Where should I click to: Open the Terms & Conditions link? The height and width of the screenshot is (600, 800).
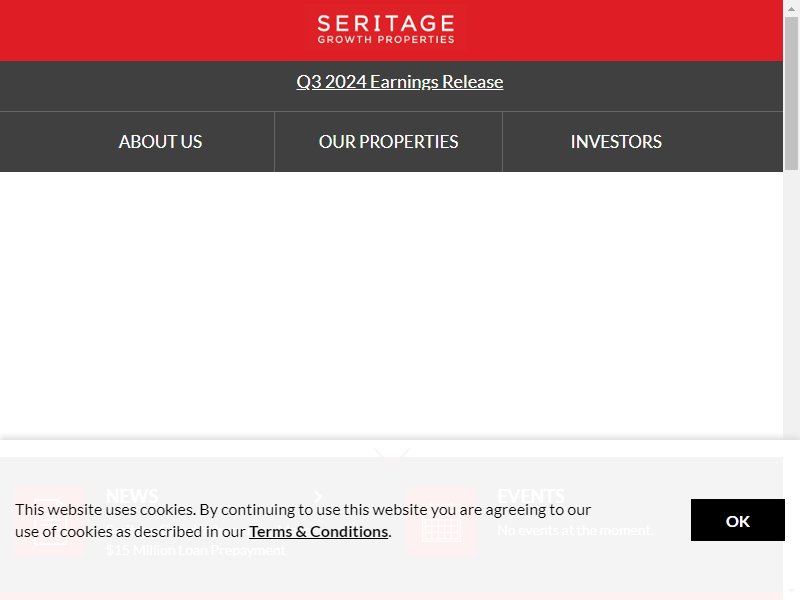318,532
